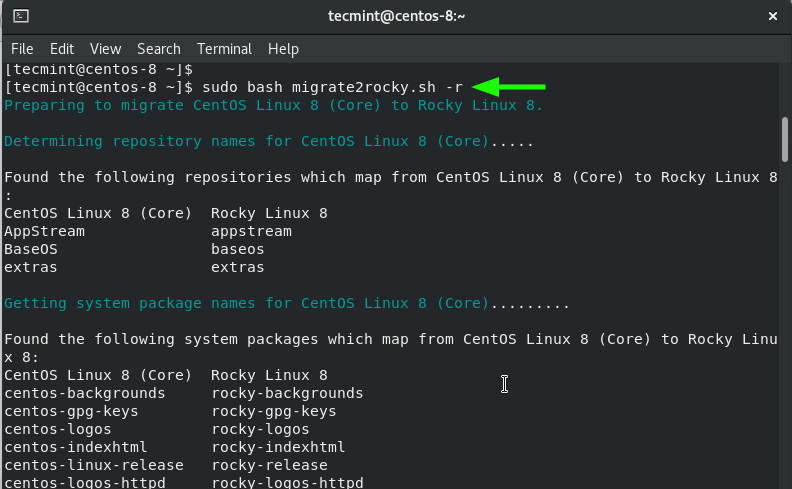
Task: Open the Help menu
Action: pos(283,49)
